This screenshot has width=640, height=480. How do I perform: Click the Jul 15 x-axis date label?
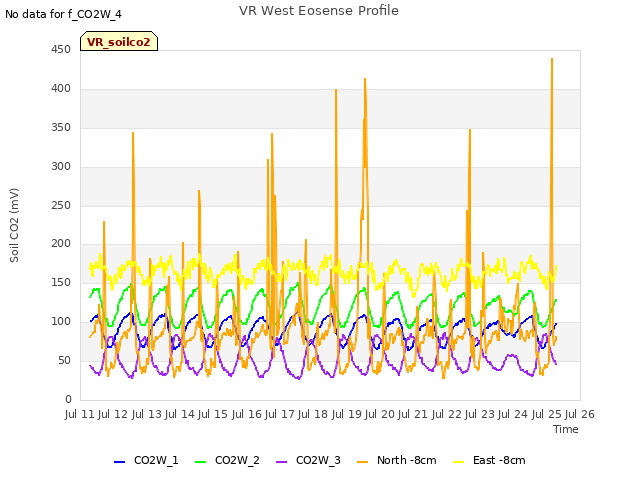(213, 414)
